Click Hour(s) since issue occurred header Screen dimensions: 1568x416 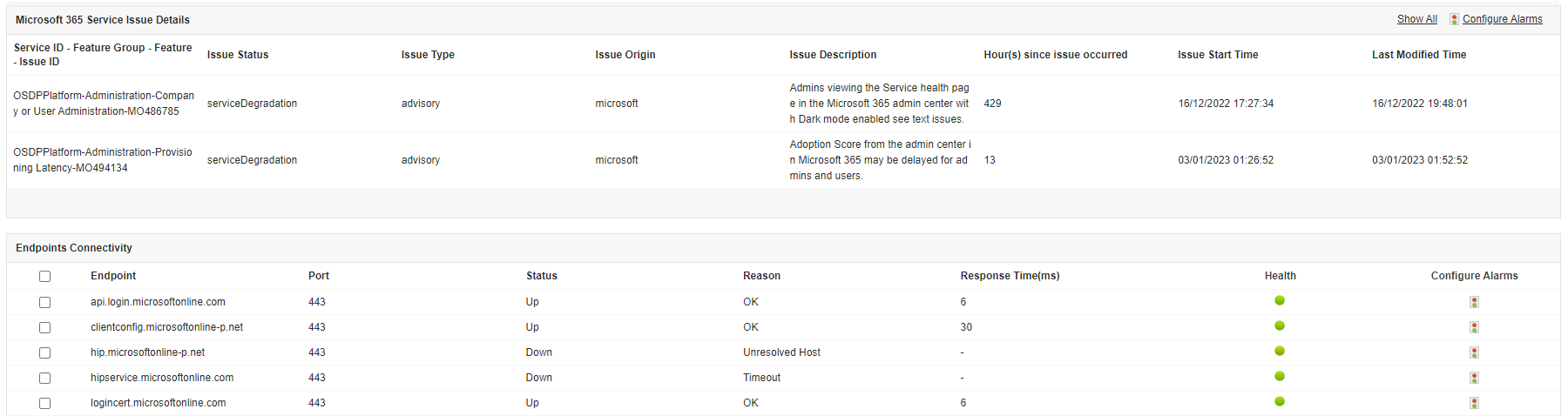coord(1055,55)
